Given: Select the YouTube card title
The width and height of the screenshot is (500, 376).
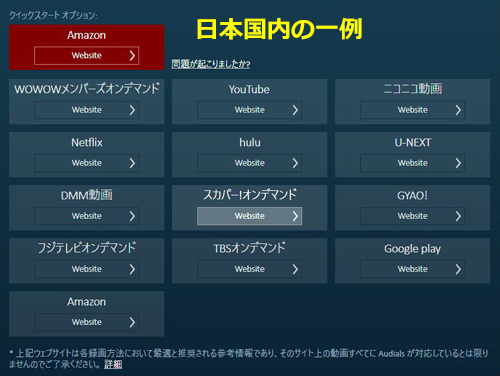Looking at the screenshot, I should 249,89.
